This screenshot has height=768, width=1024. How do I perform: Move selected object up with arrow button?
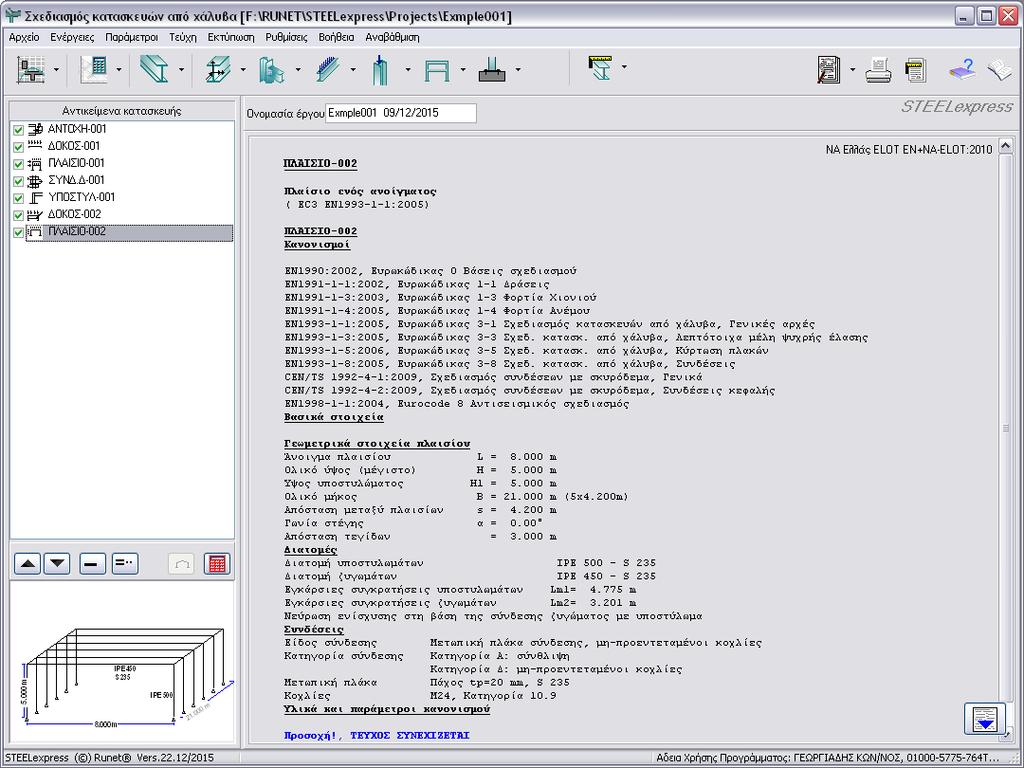point(27,564)
